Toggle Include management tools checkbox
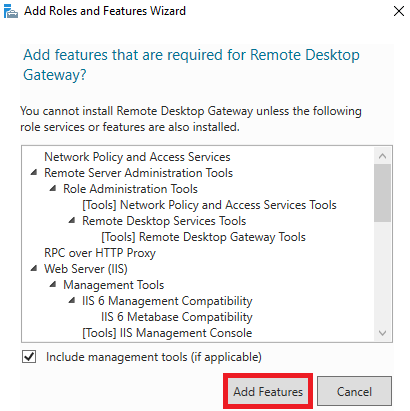 click(x=29, y=357)
